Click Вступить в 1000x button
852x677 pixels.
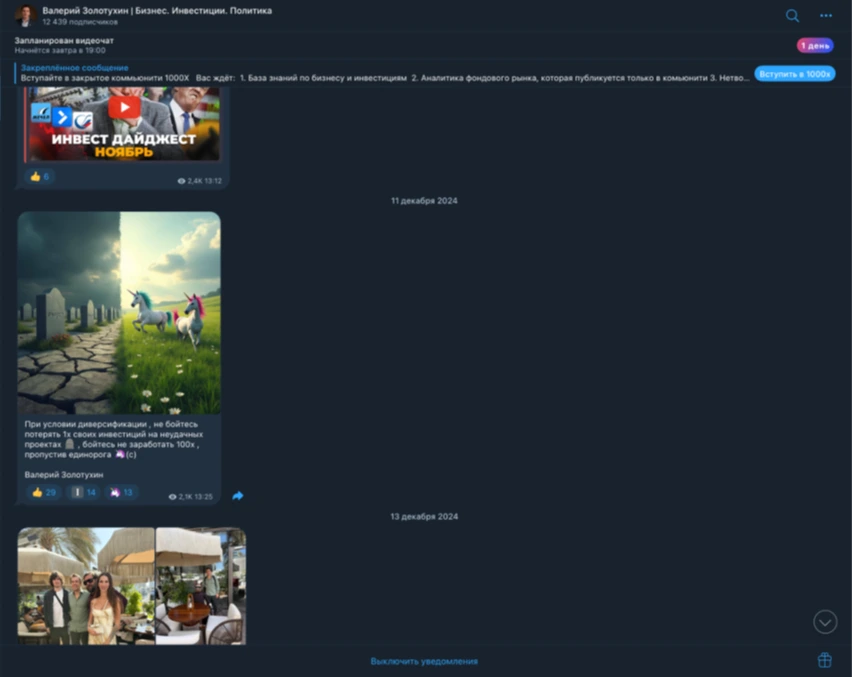(794, 74)
